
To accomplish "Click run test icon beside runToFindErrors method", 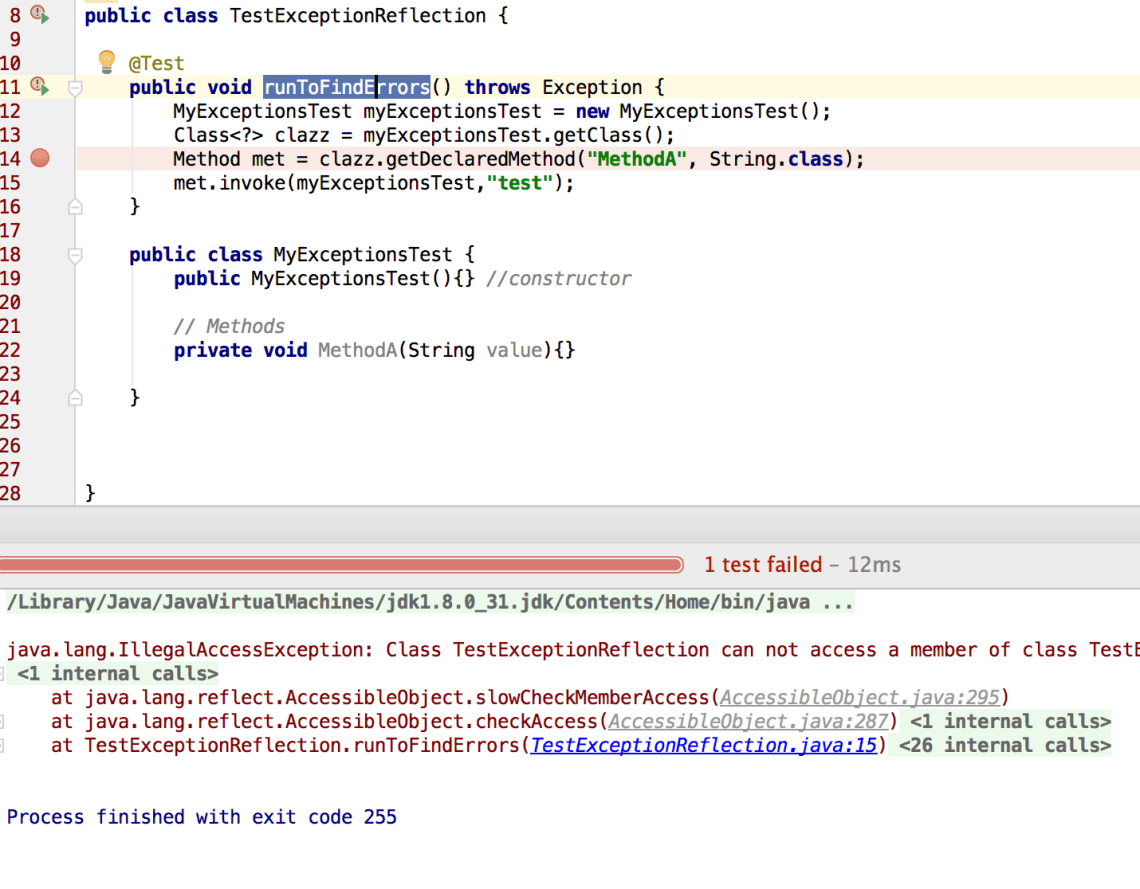I will (x=40, y=87).
